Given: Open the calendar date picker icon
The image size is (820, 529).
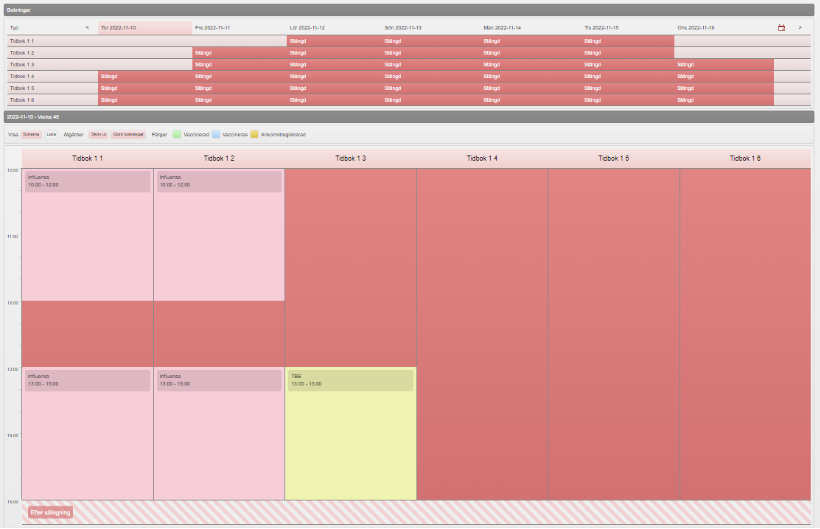Looking at the screenshot, I should pyautogui.click(x=781, y=28).
